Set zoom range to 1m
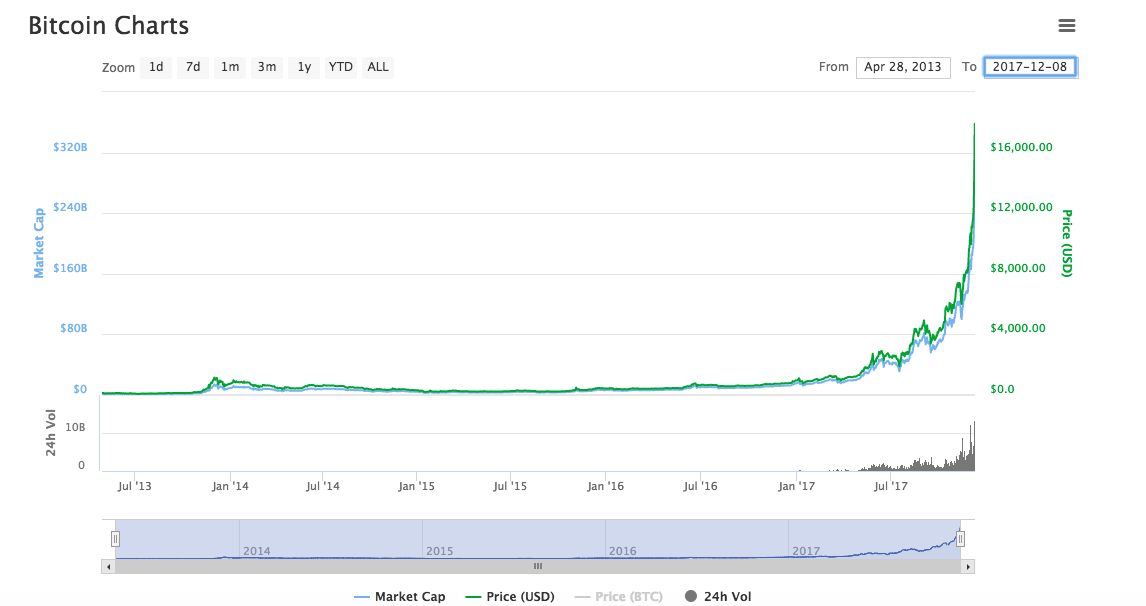Image resolution: width=1146 pixels, height=606 pixels. tap(230, 67)
